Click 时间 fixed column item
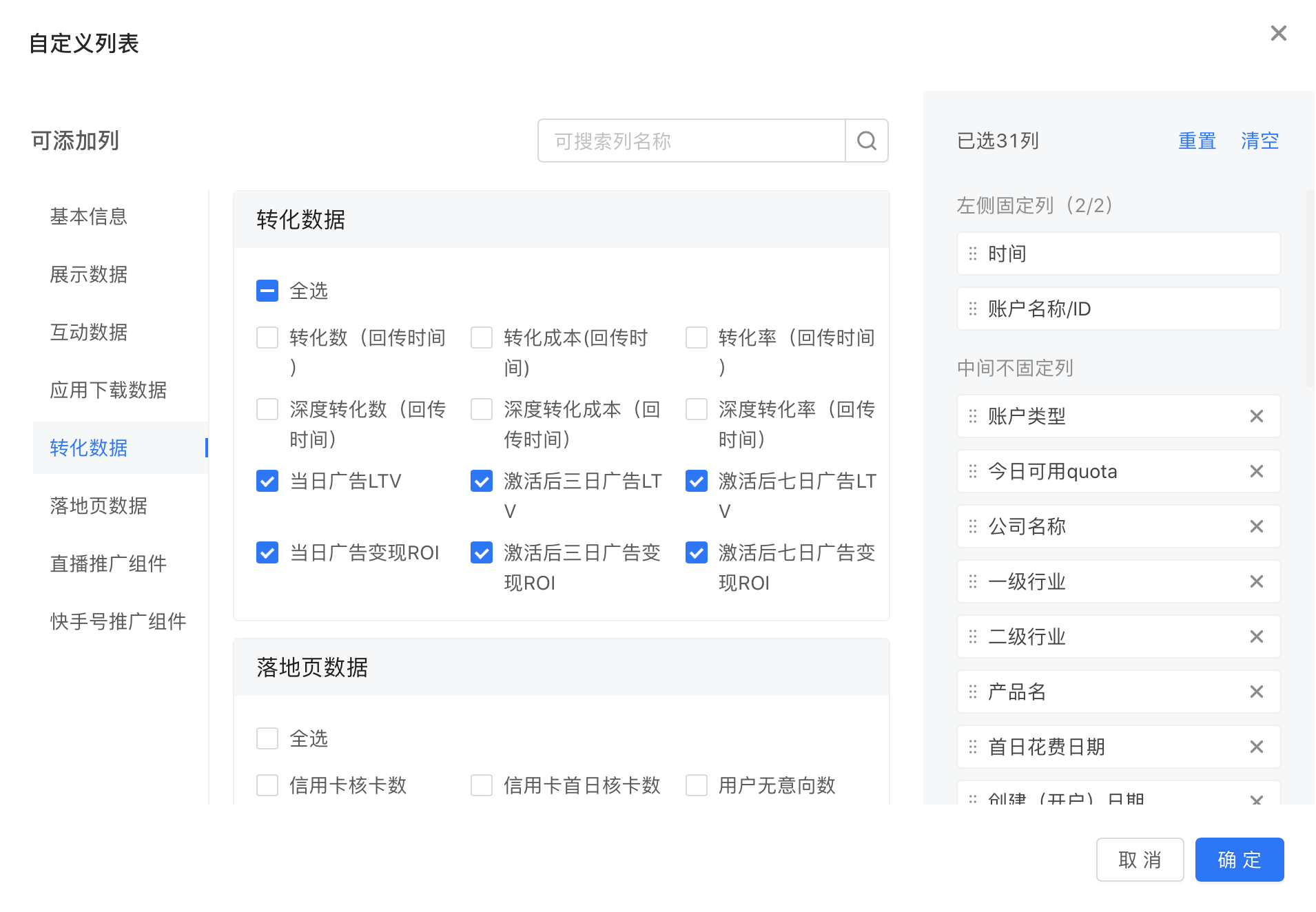The height and width of the screenshot is (912, 1316). (x=1119, y=253)
